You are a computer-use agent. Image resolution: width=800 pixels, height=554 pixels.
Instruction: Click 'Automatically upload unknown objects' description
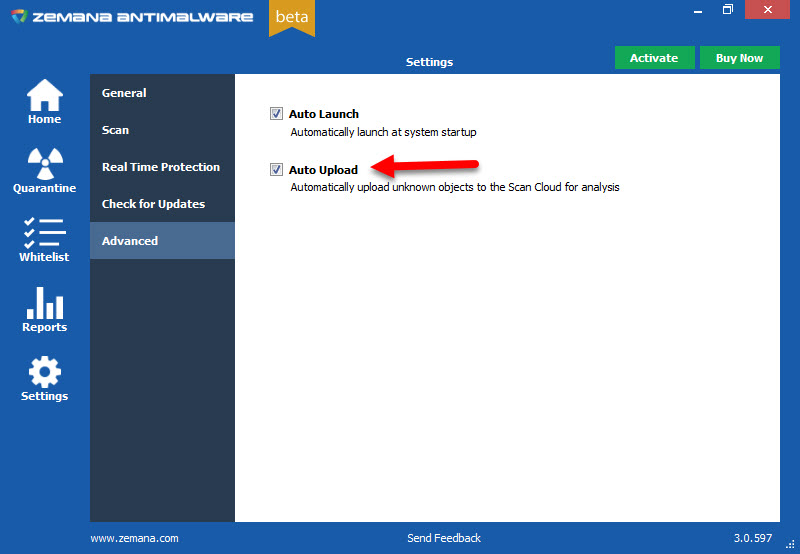(455, 187)
